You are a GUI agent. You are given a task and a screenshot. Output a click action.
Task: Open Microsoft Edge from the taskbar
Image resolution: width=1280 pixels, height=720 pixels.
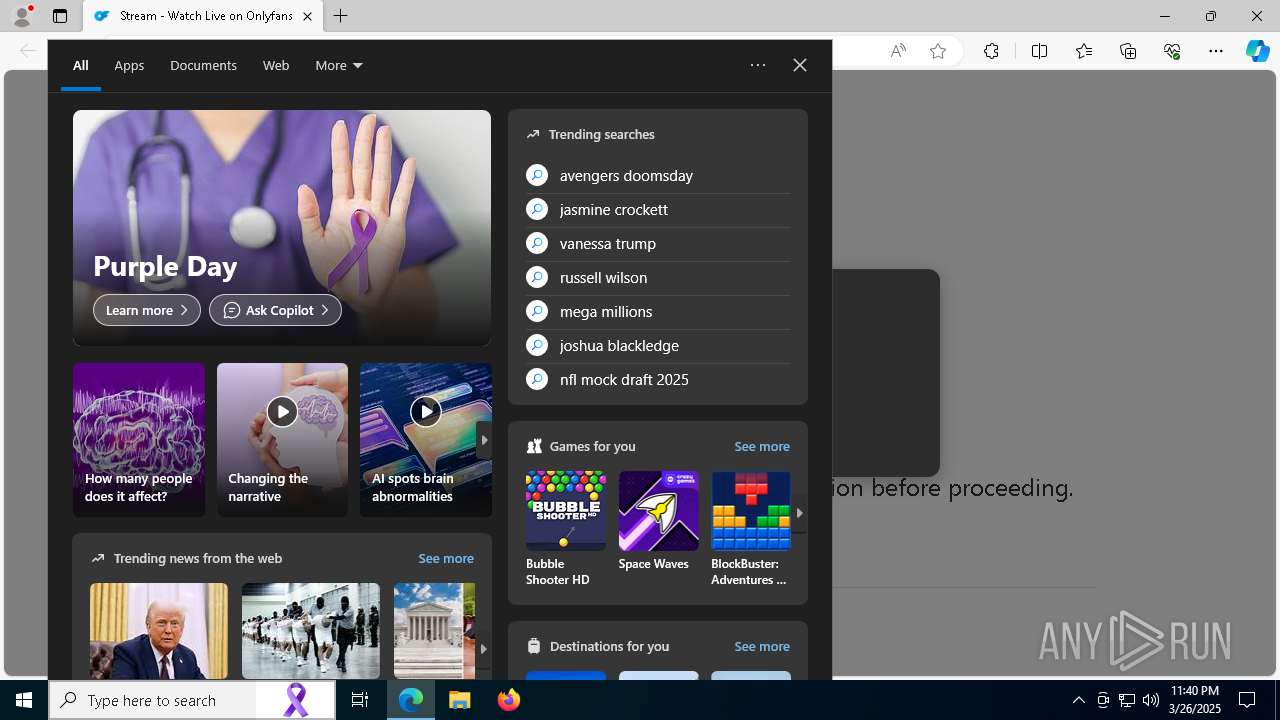(411, 700)
